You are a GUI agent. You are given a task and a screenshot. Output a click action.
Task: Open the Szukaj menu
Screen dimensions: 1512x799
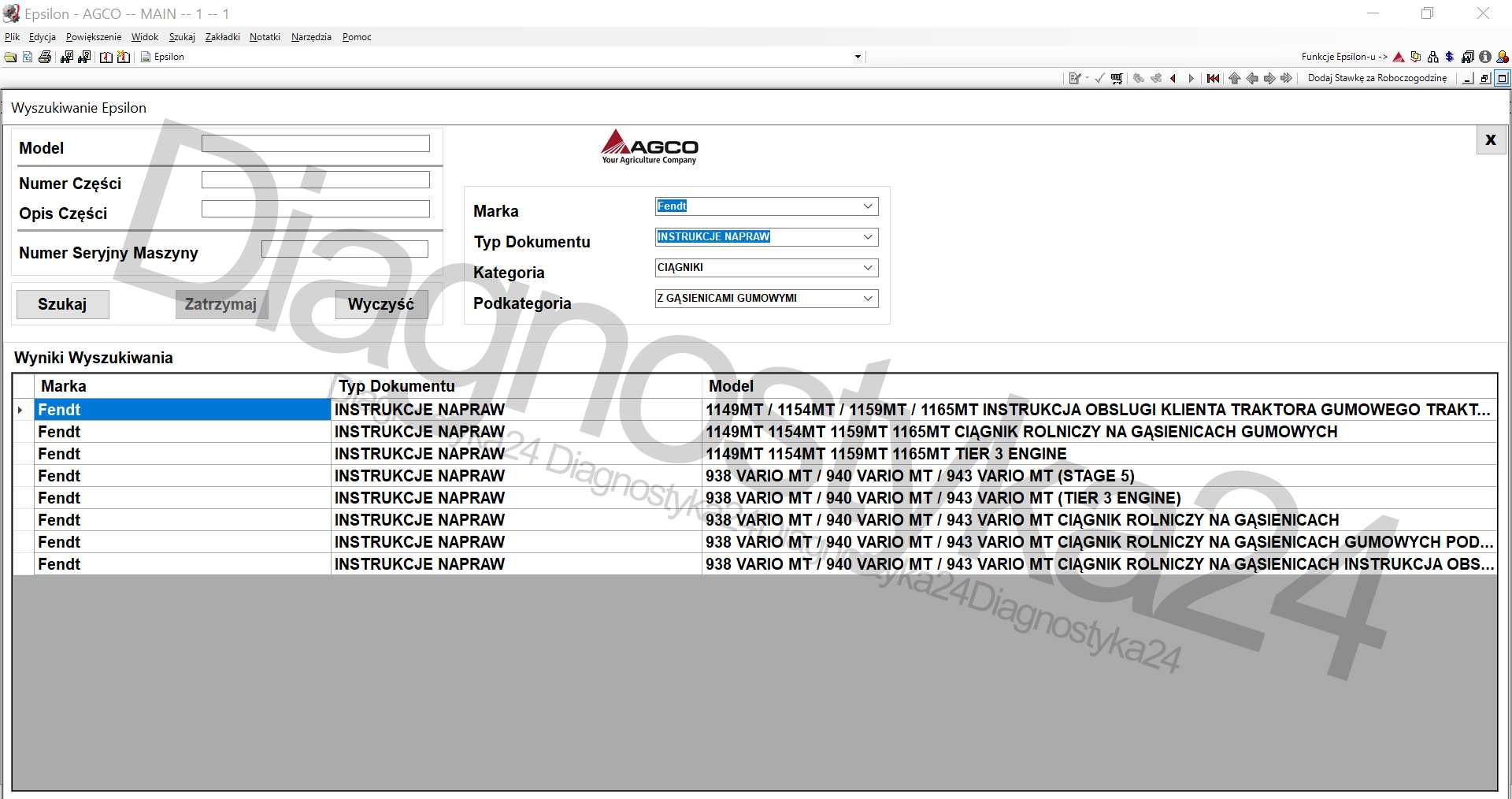click(x=182, y=37)
